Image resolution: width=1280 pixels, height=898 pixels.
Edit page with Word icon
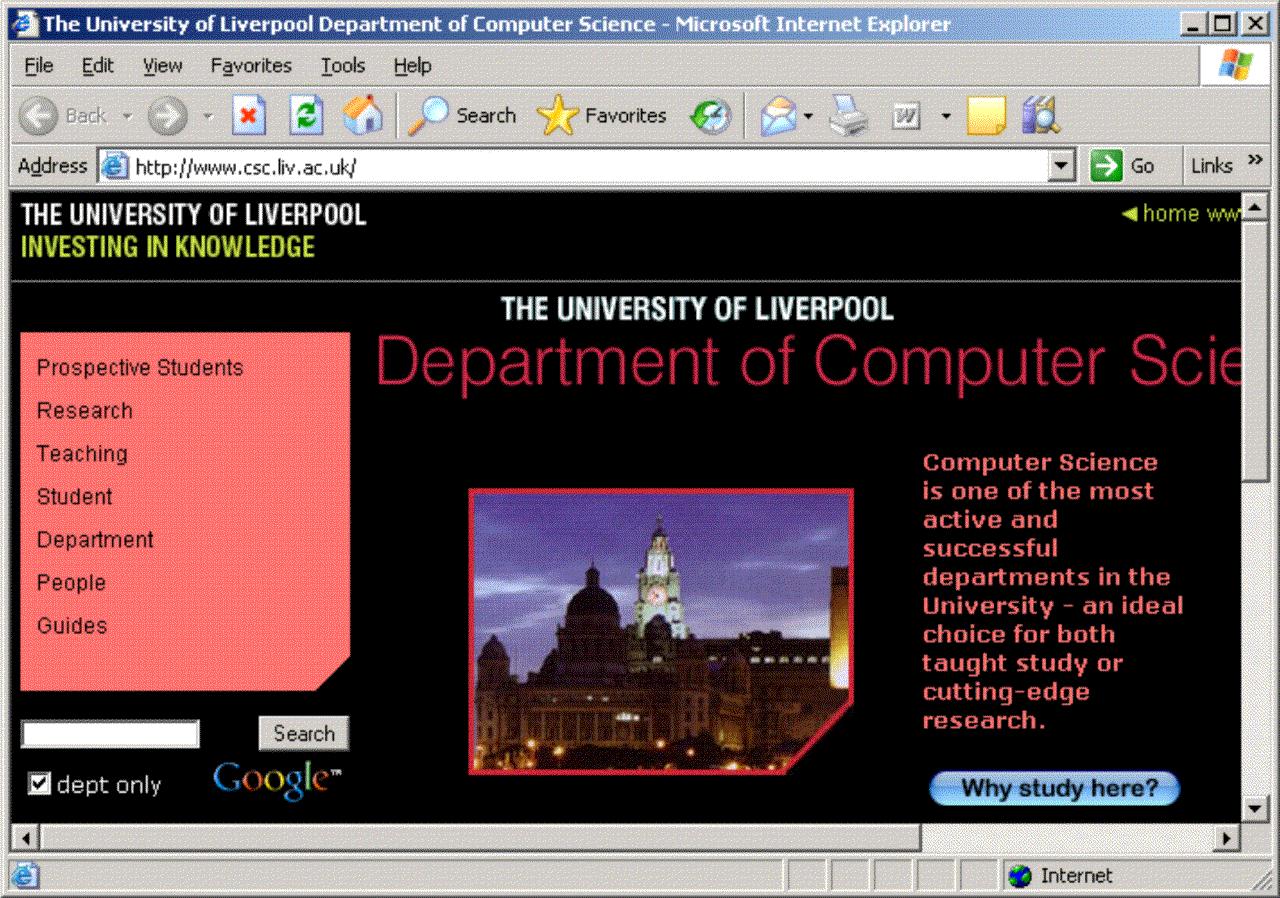point(906,117)
